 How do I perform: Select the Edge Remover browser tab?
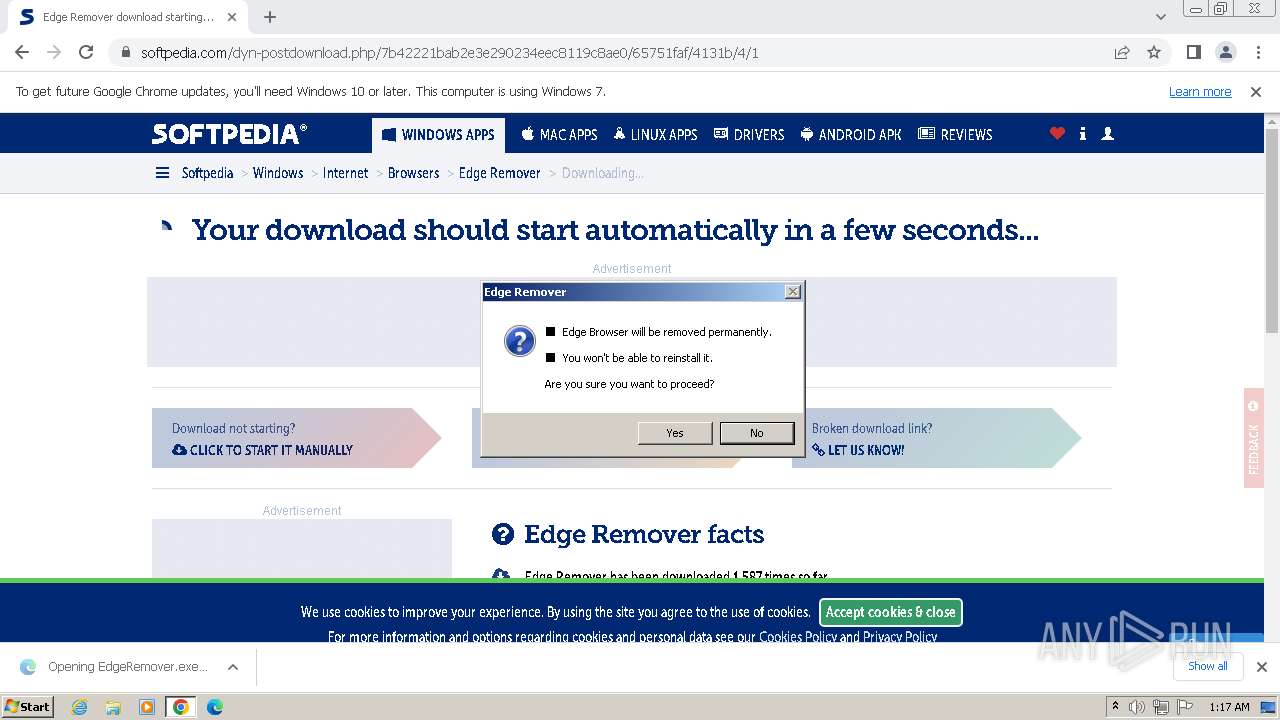pyautogui.click(x=128, y=17)
